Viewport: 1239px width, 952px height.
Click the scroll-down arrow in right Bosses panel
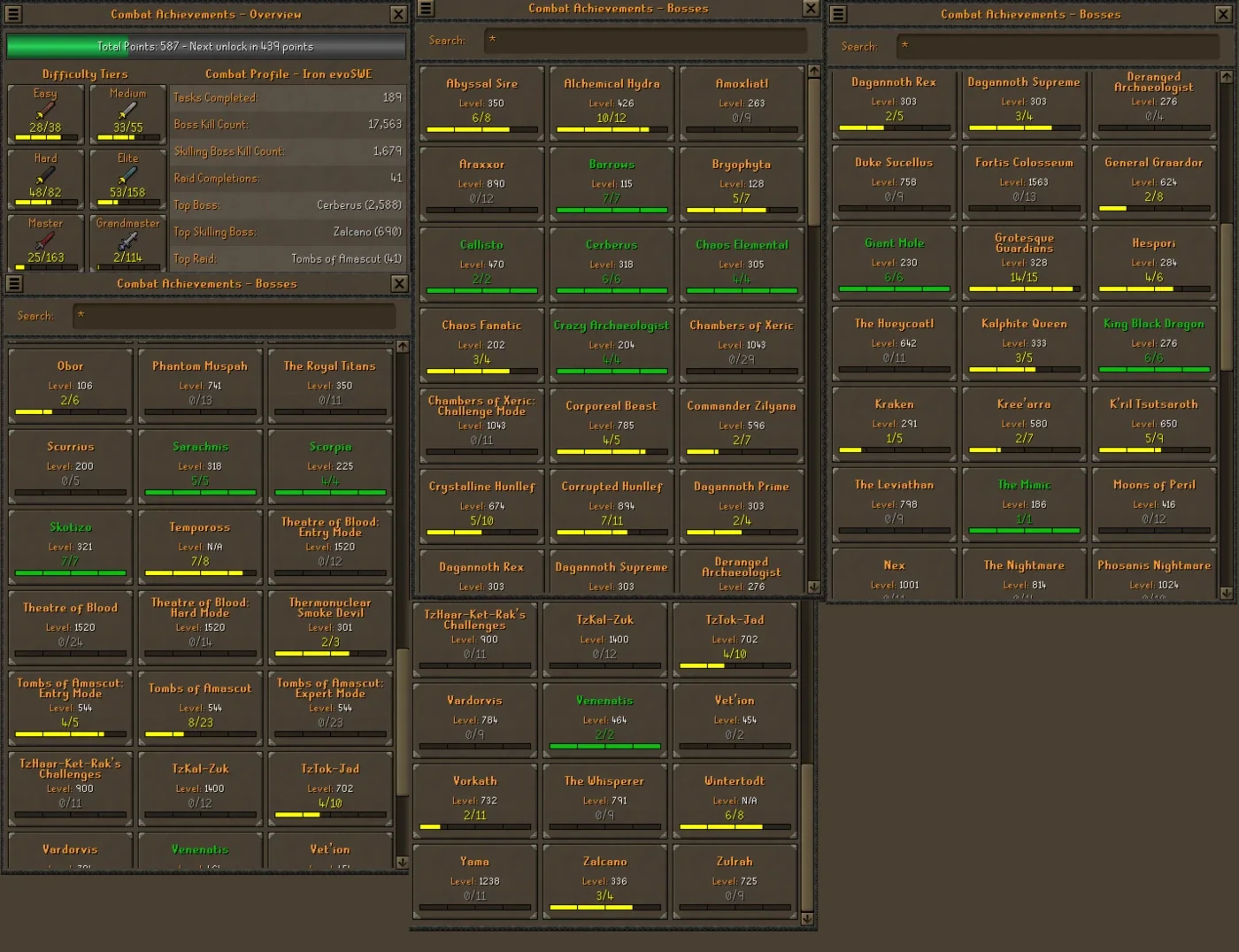point(1226,593)
